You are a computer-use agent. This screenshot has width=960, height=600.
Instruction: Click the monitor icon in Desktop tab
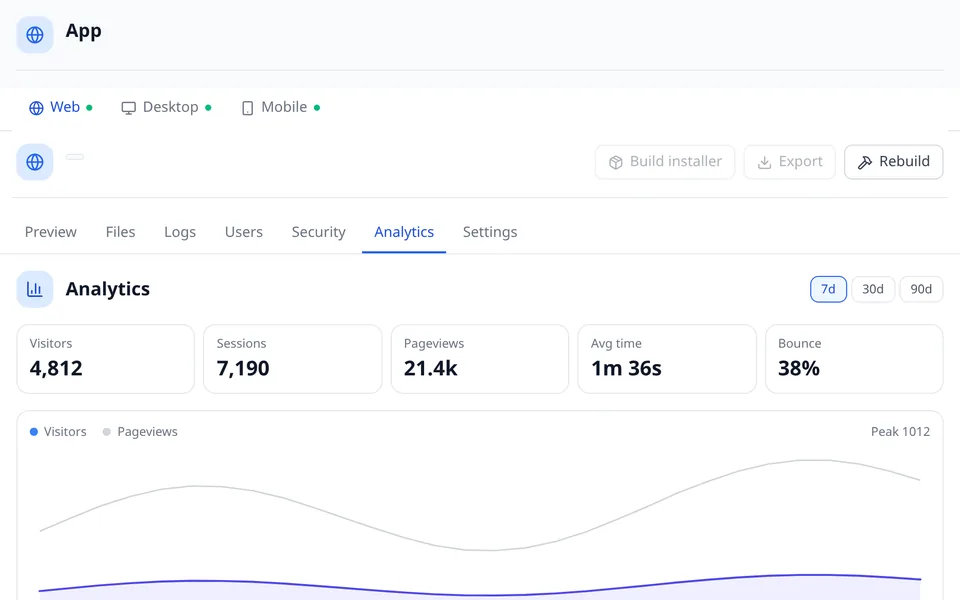pos(129,108)
